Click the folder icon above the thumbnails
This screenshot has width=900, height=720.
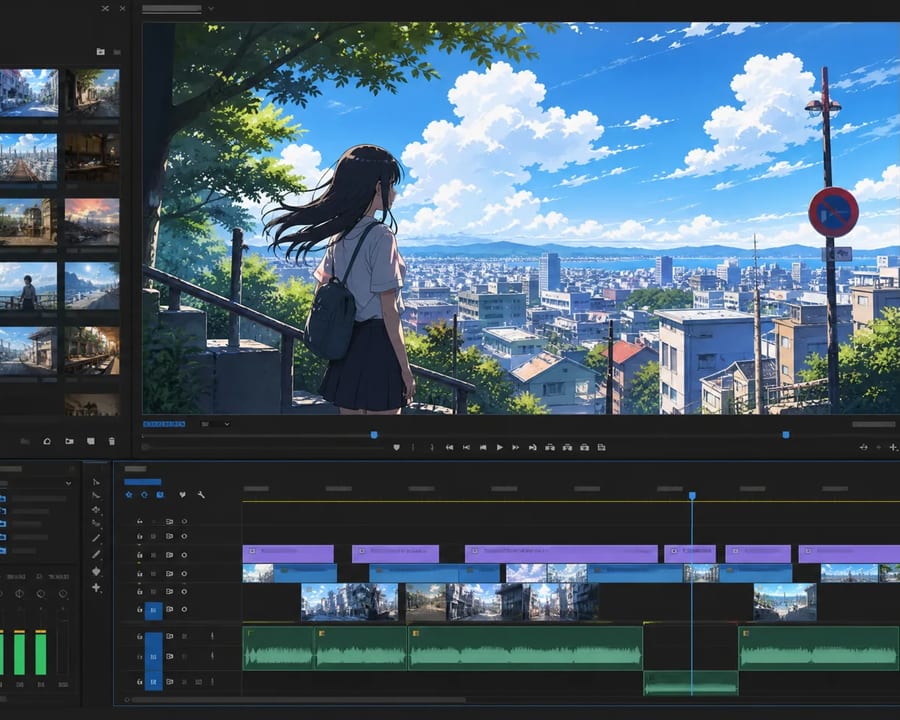pos(100,52)
